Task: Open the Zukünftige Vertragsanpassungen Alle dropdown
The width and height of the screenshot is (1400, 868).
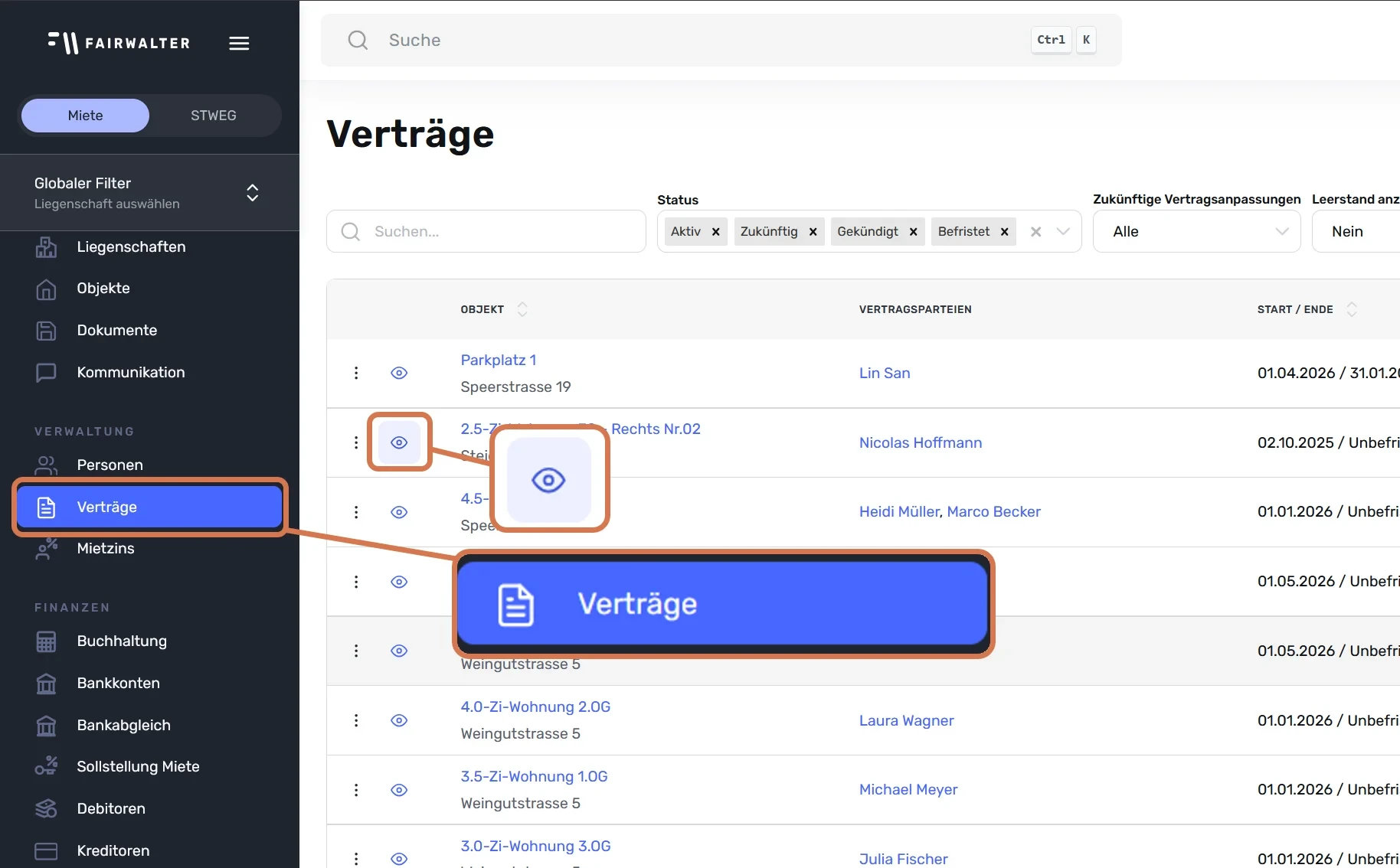Action: (1196, 231)
